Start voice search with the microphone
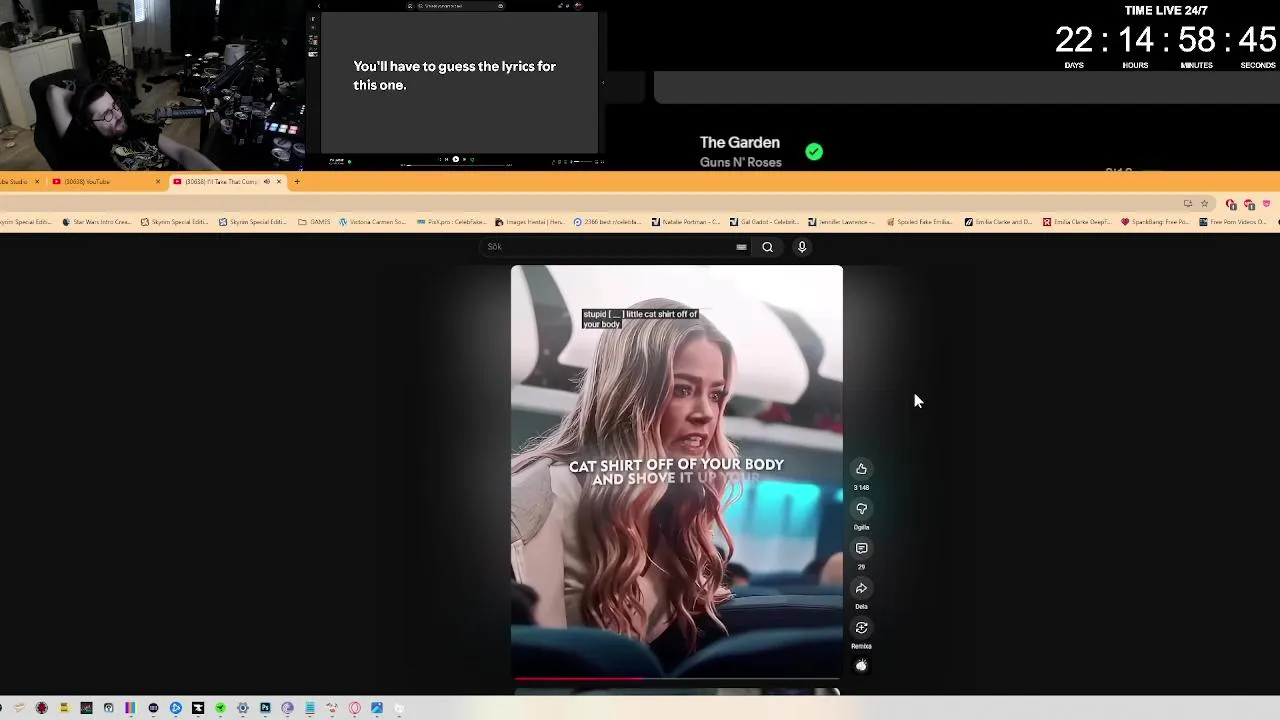Image resolution: width=1280 pixels, height=720 pixels. (802, 247)
